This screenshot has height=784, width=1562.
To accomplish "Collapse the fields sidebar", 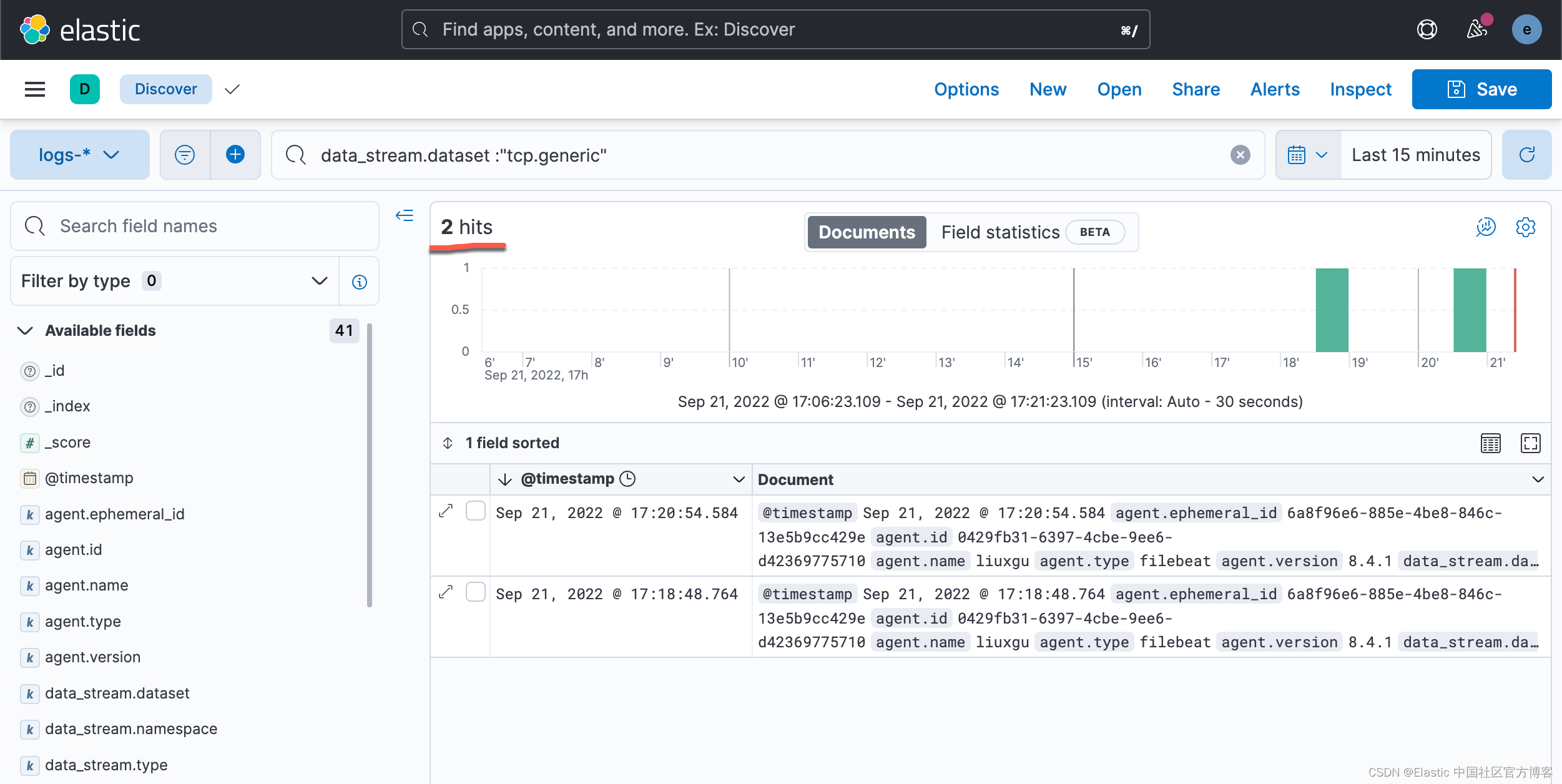I will point(405,215).
